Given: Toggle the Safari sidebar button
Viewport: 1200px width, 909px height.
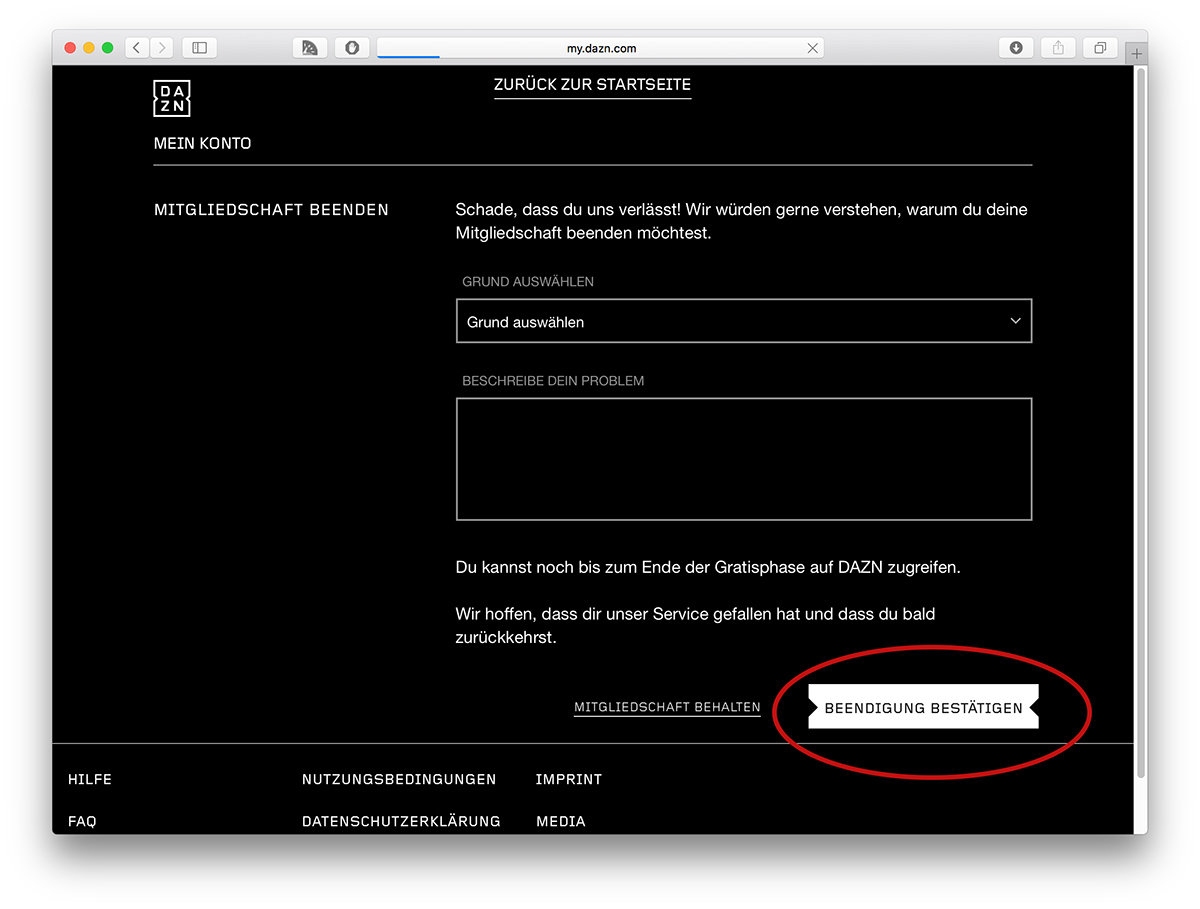Looking at the screenshot, I should [199, 47].
